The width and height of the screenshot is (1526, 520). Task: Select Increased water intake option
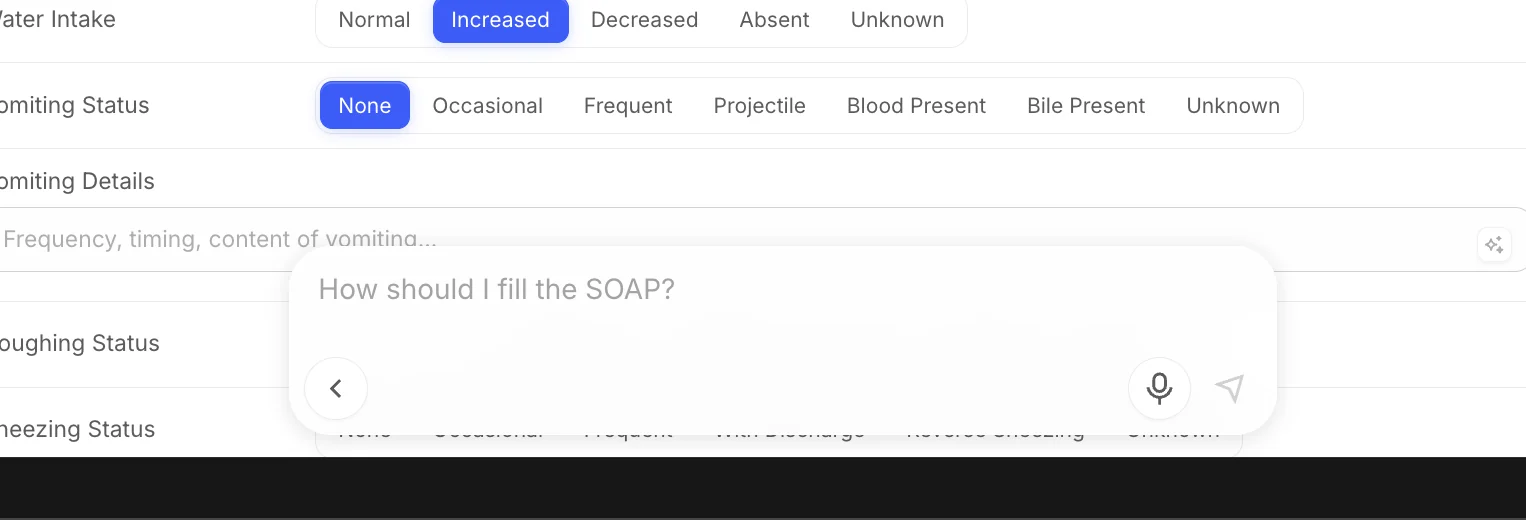500,20
